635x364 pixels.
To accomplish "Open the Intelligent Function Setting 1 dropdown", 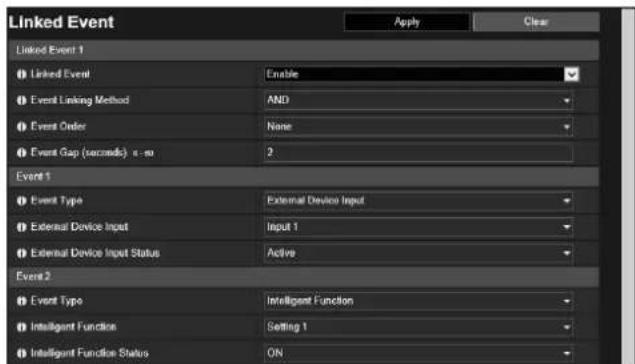I will (x=418, y=327).
